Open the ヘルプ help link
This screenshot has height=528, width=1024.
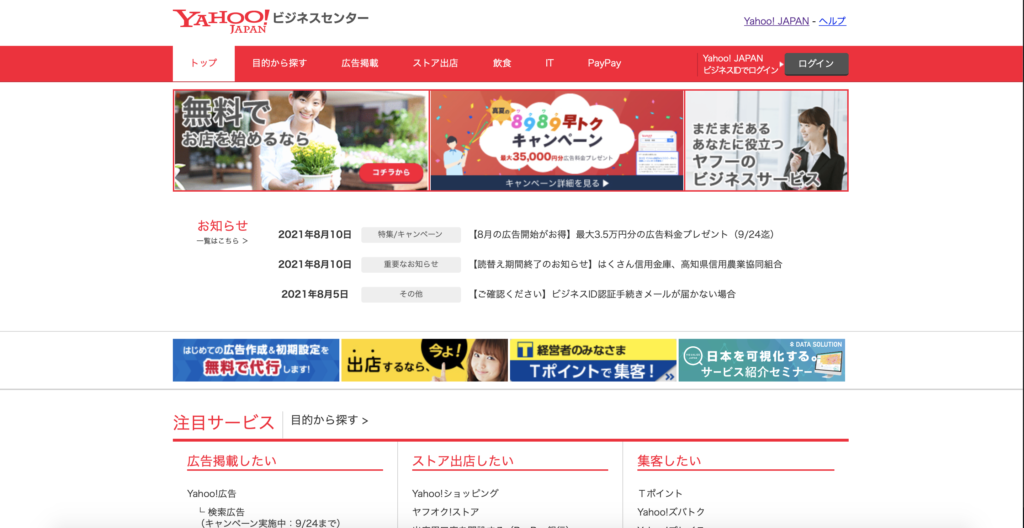coord(832,21)
